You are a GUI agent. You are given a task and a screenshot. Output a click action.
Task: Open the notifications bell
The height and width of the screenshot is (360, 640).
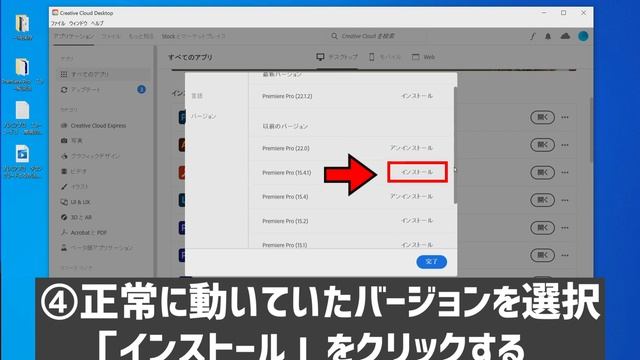(x=548, y=36)
